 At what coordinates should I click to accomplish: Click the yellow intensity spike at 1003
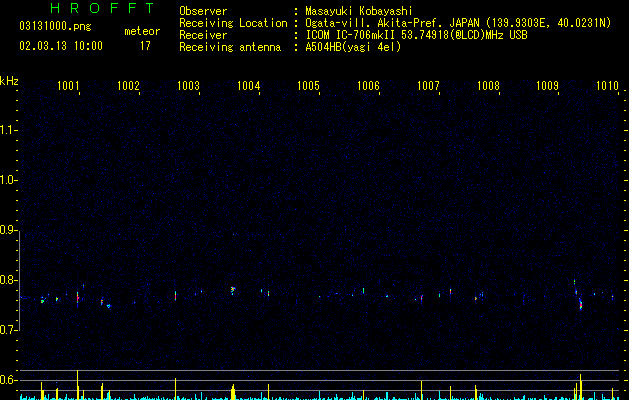click(x=175, y=388)
